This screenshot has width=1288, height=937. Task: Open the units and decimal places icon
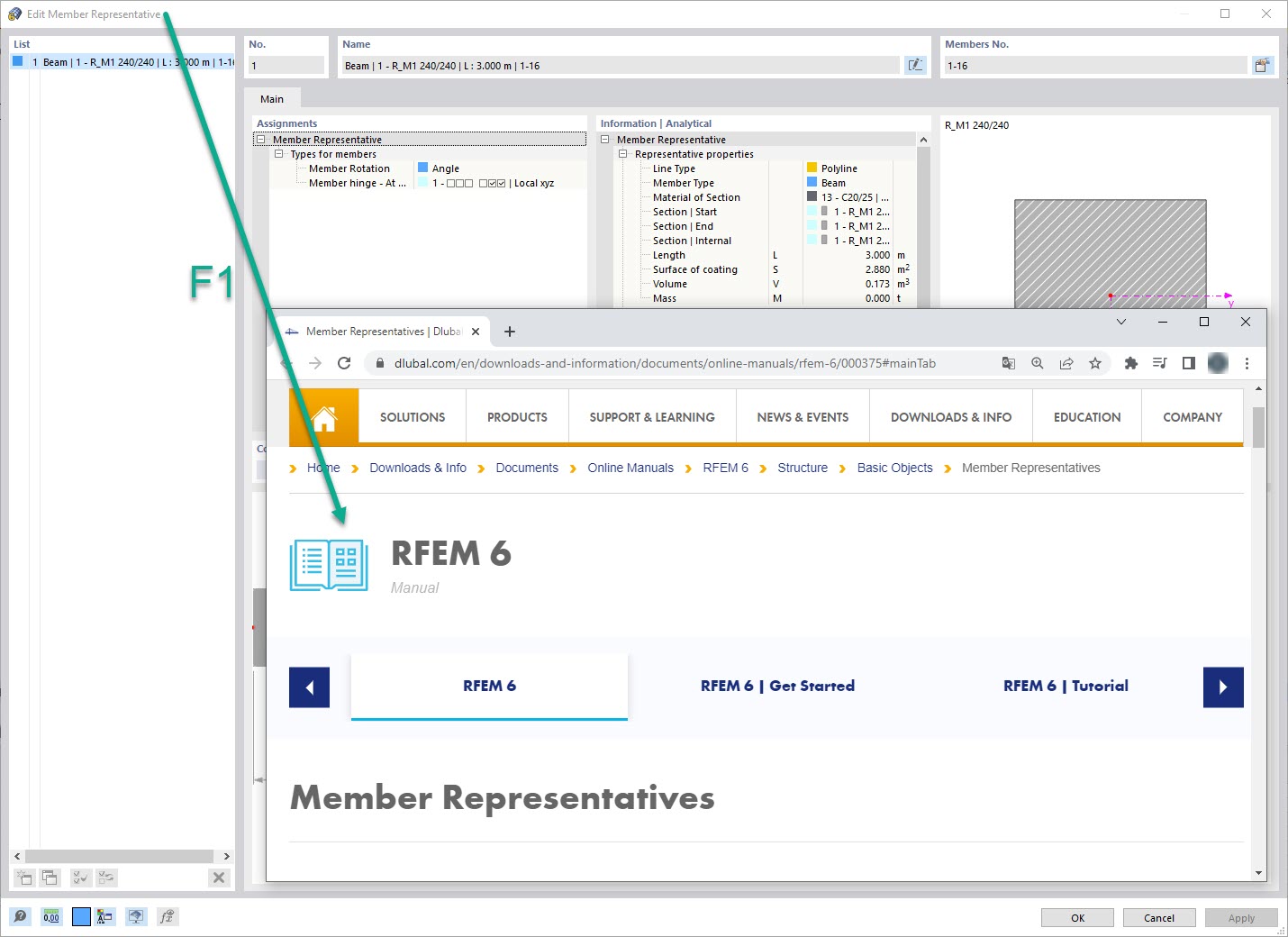click(51, 916)
